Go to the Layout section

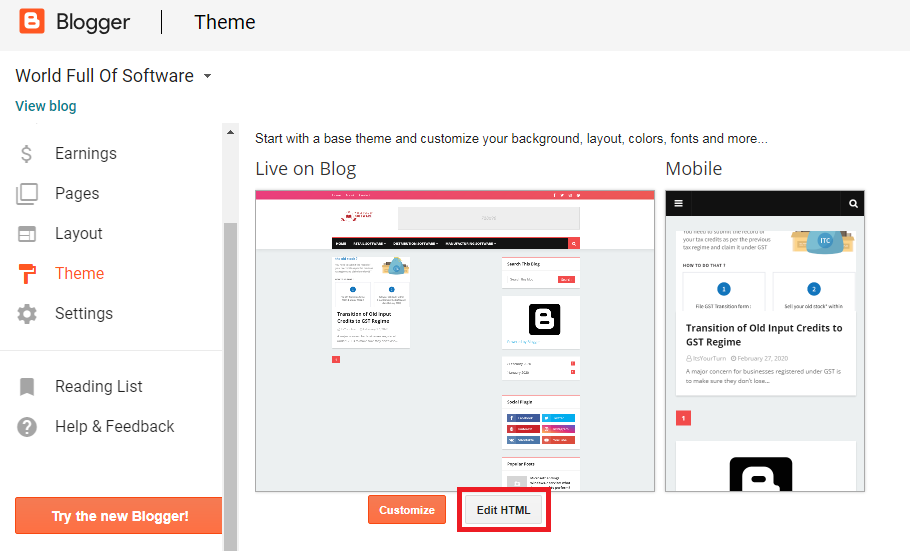tap(78, 233)
